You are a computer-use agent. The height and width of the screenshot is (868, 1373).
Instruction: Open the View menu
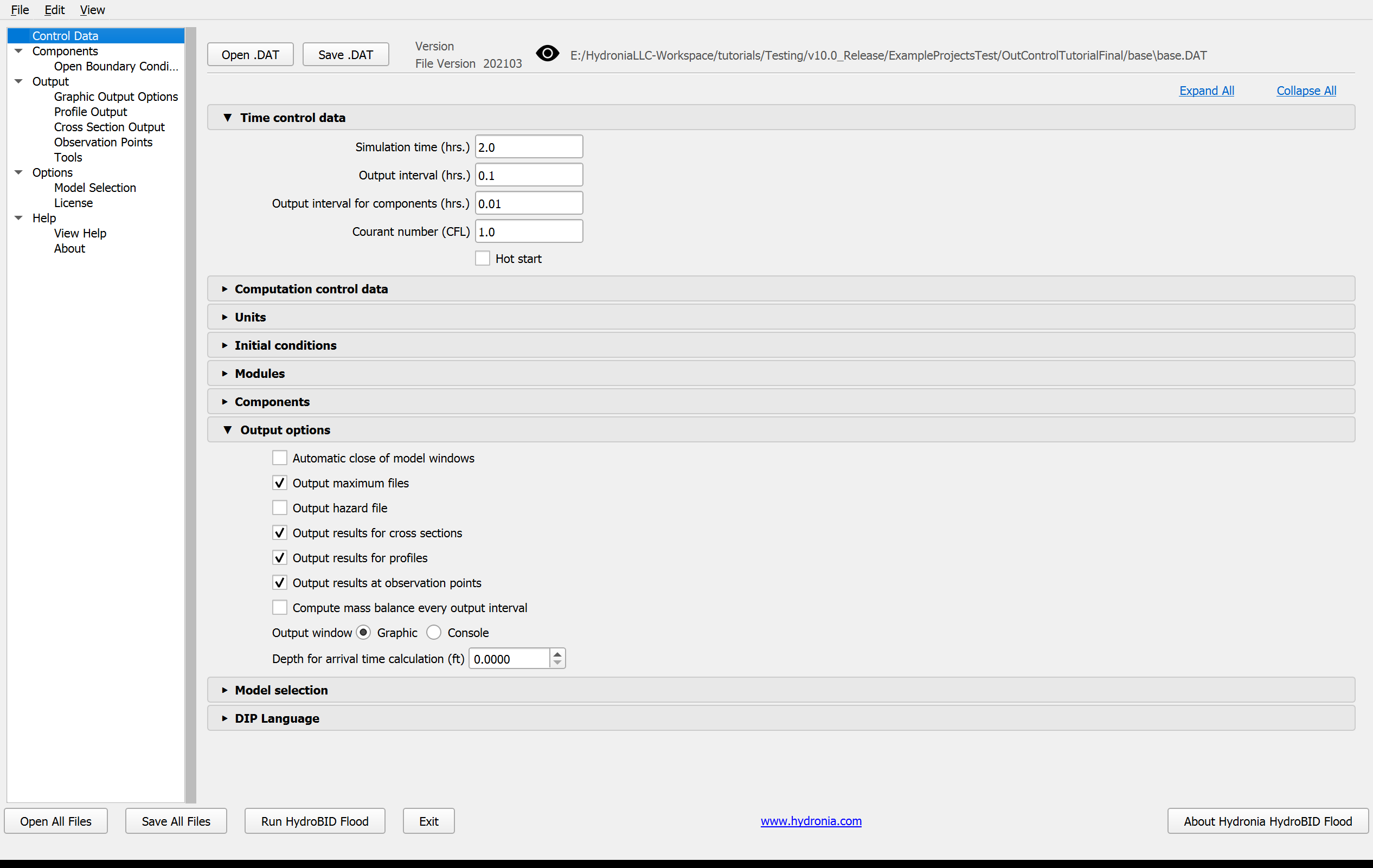coord(92,10)
